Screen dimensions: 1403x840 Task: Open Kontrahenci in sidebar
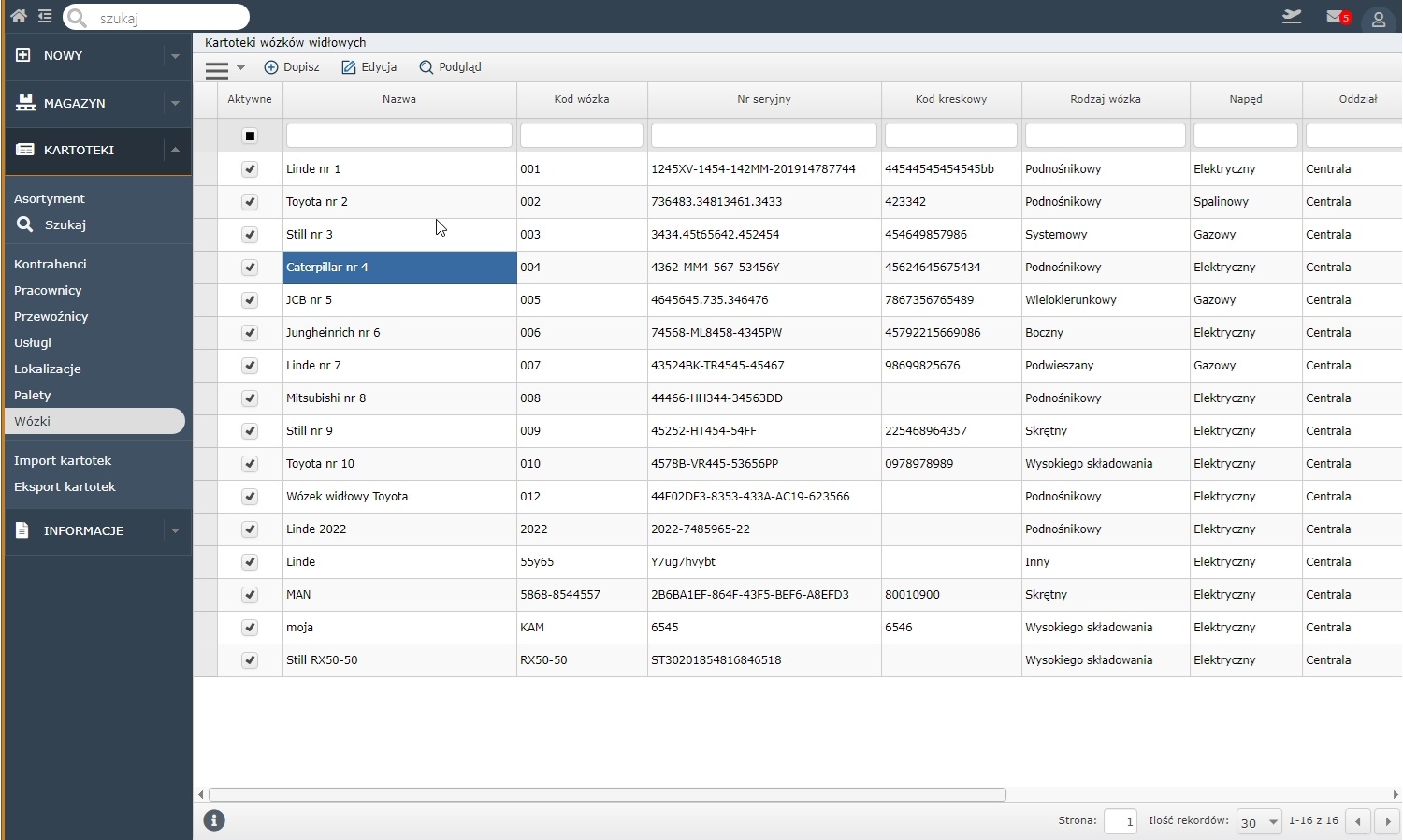(51, 264)
